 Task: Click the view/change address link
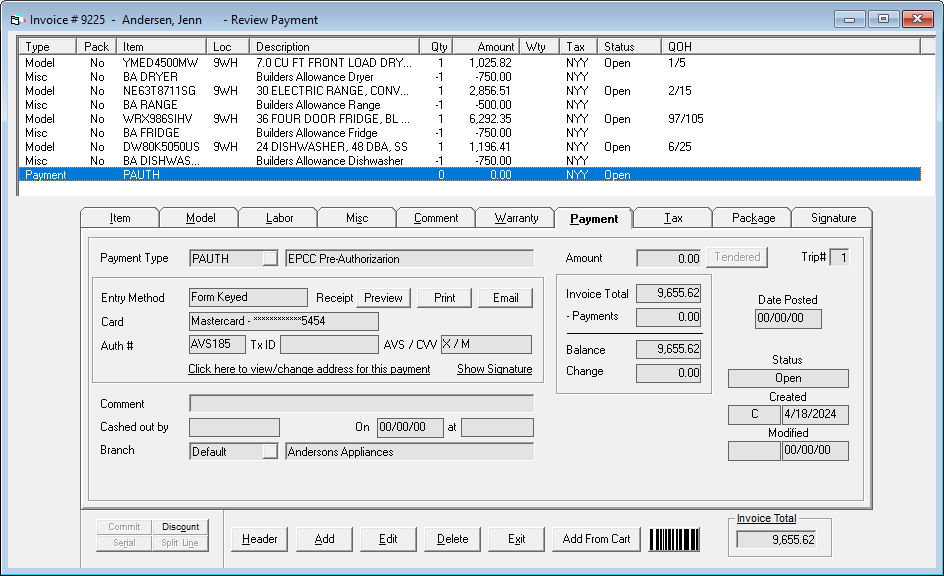(309, 369)
